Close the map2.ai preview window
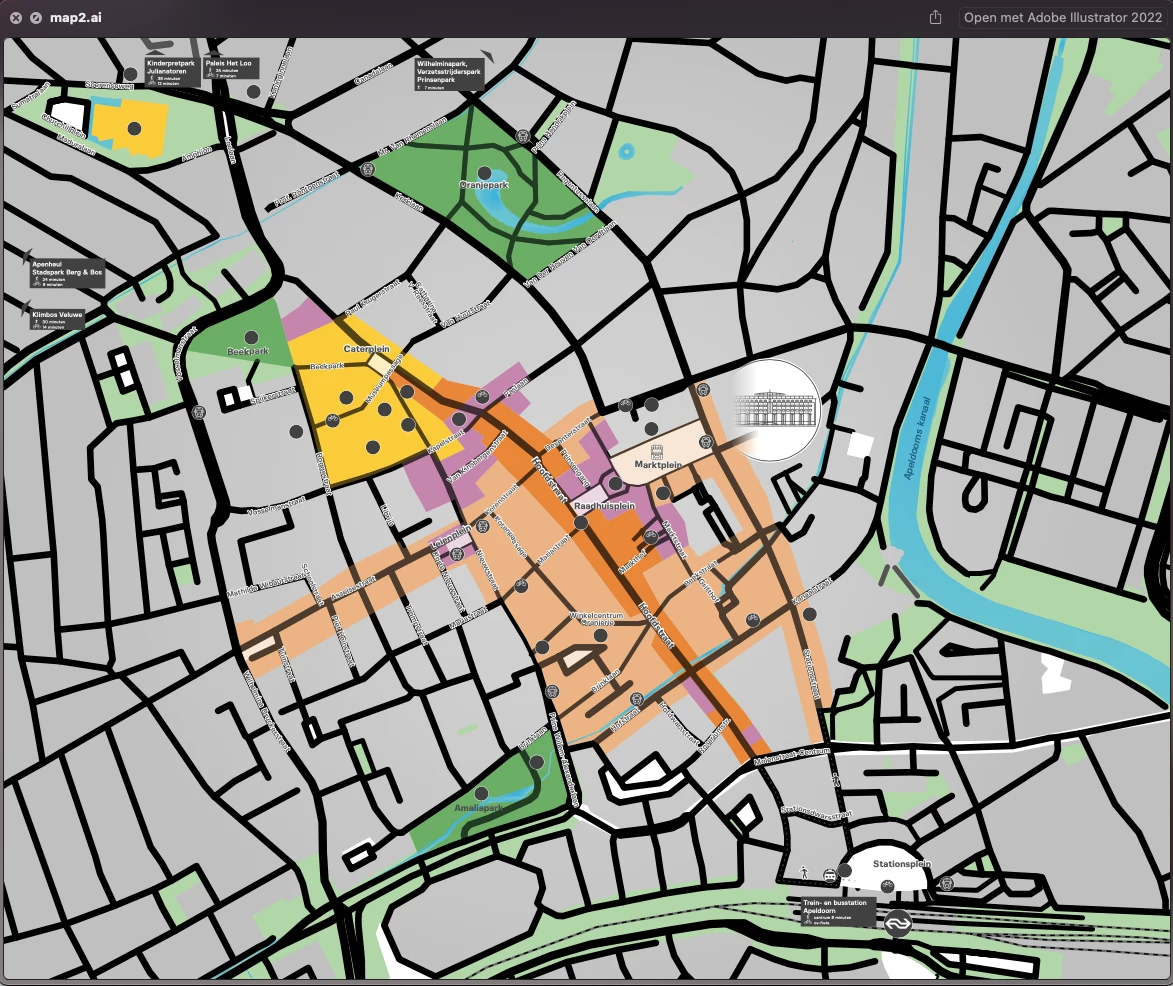 [x=16, y=18]
